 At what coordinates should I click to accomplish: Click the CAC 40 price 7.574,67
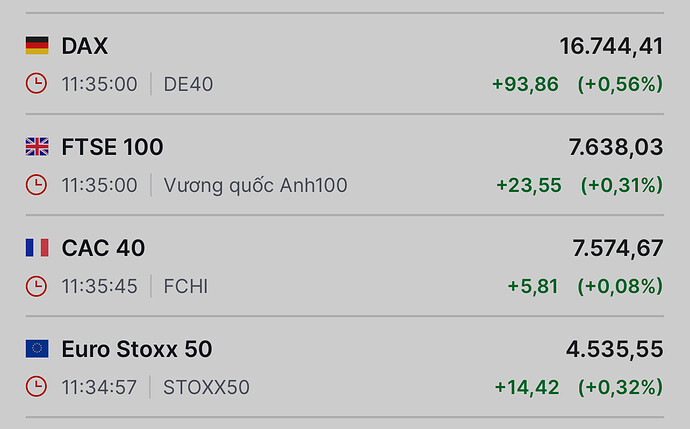coord(616,248)
